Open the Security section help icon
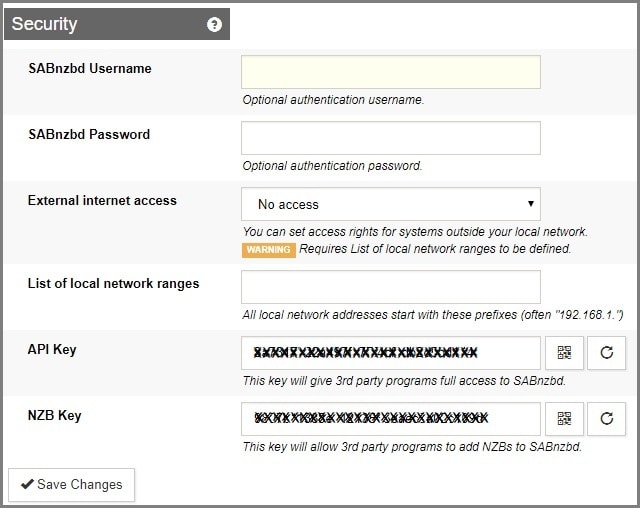The height and width of the screenshot is (508, 640). pos(214,24)
